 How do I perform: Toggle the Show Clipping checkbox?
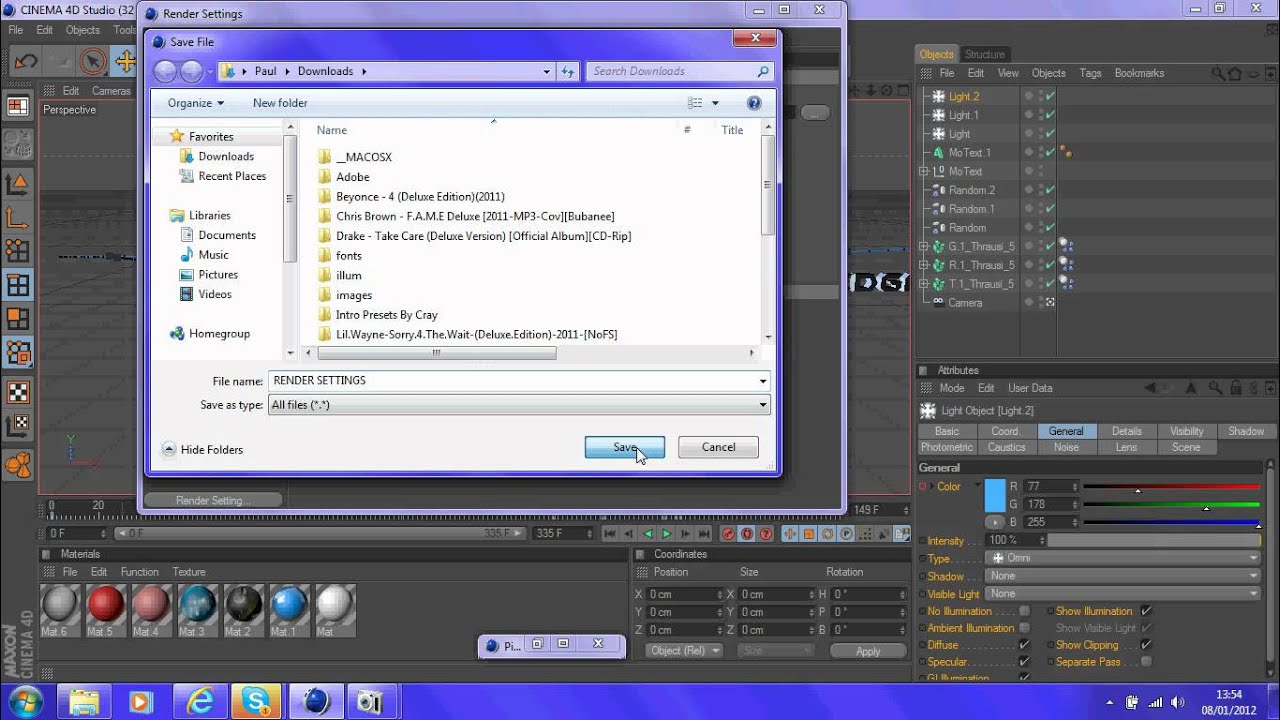1146,645
